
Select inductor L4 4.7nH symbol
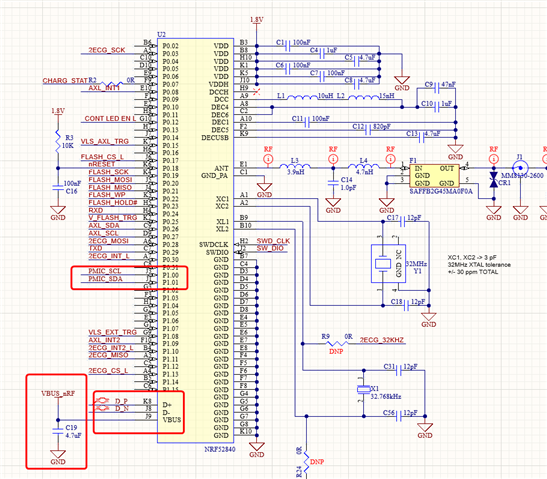point(364,166)
